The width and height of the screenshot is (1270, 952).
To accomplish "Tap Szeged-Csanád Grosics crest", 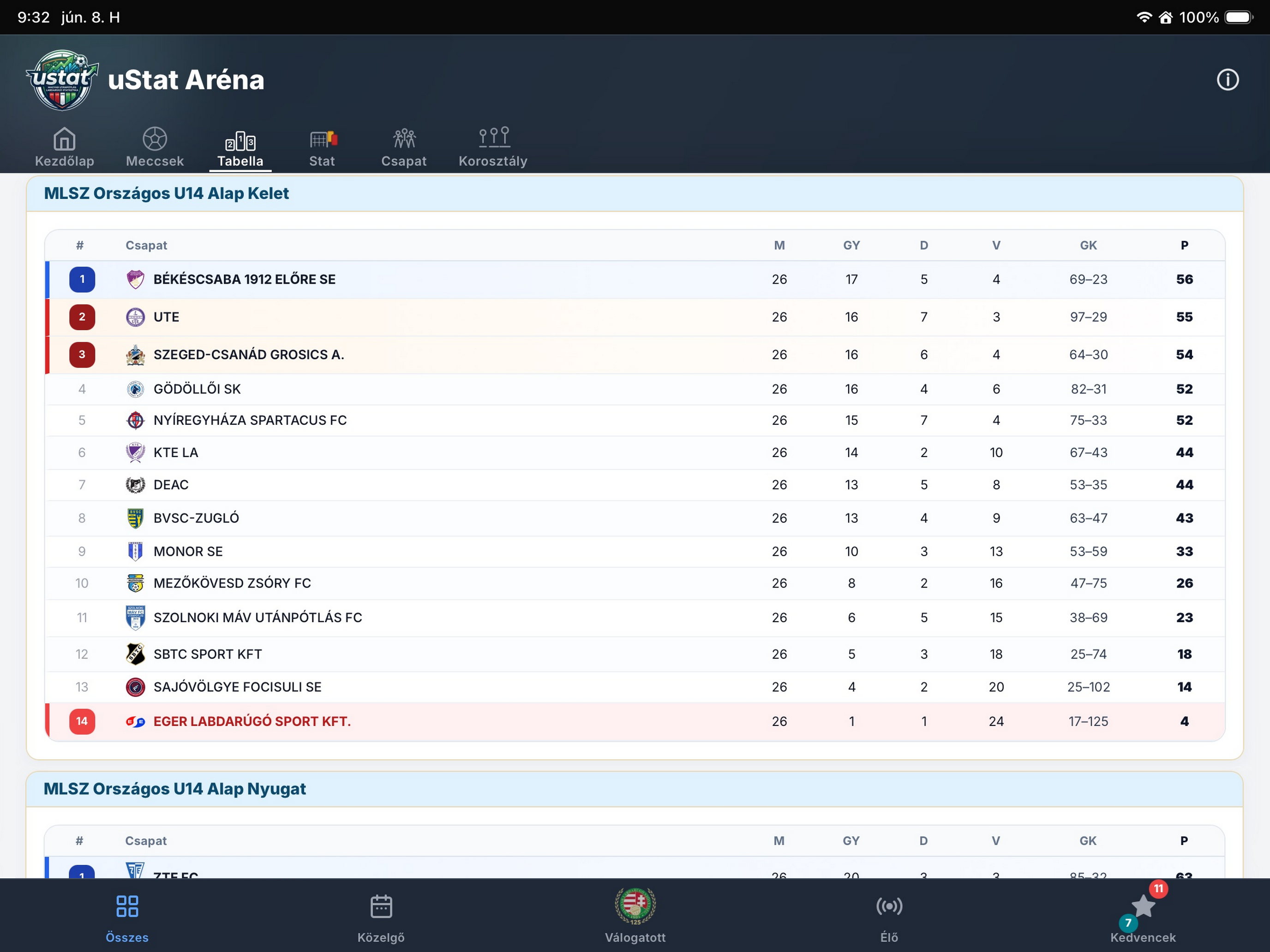I will tap(136, 355).
